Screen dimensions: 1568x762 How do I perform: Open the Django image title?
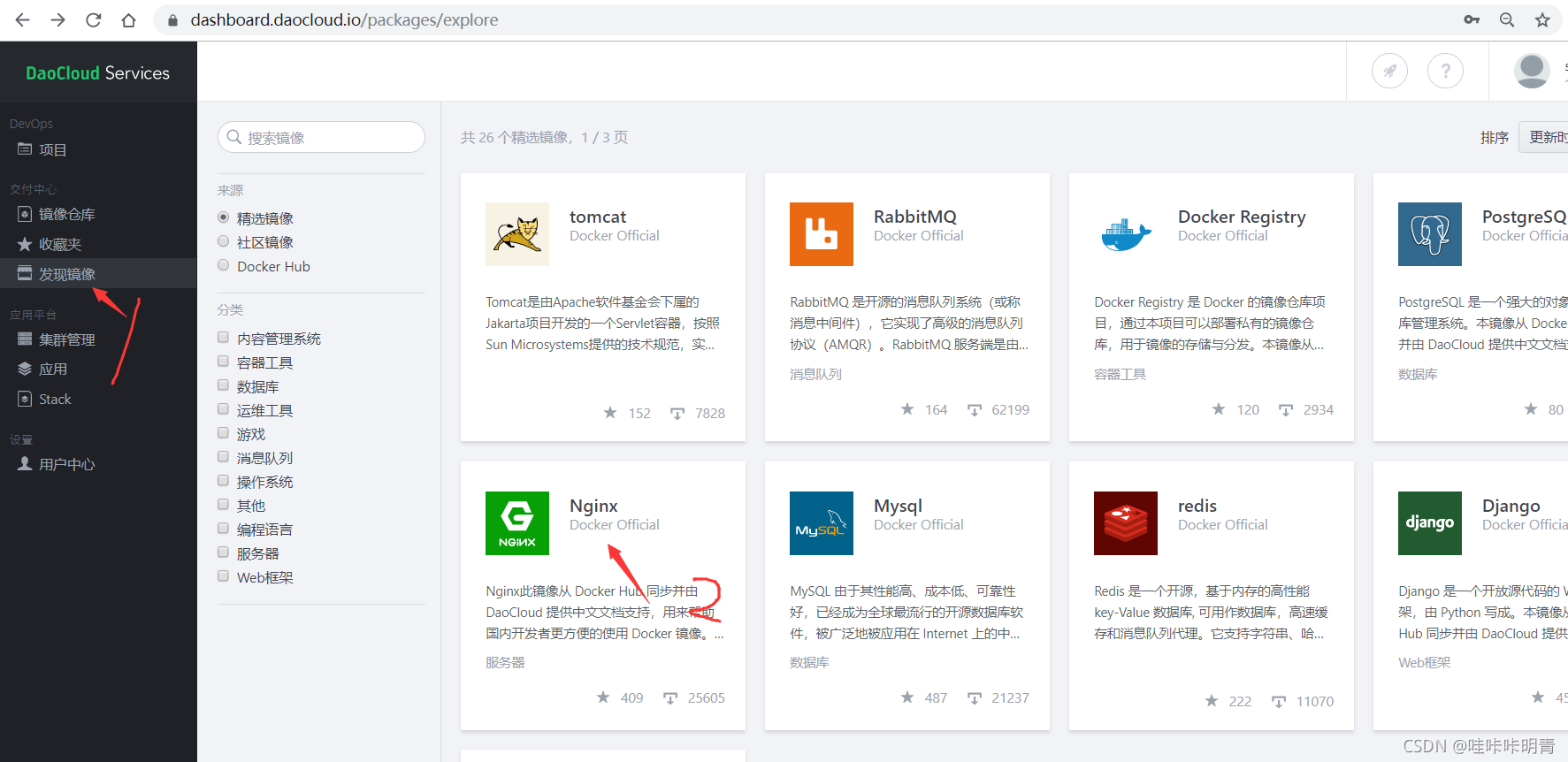click(1511, 506)
